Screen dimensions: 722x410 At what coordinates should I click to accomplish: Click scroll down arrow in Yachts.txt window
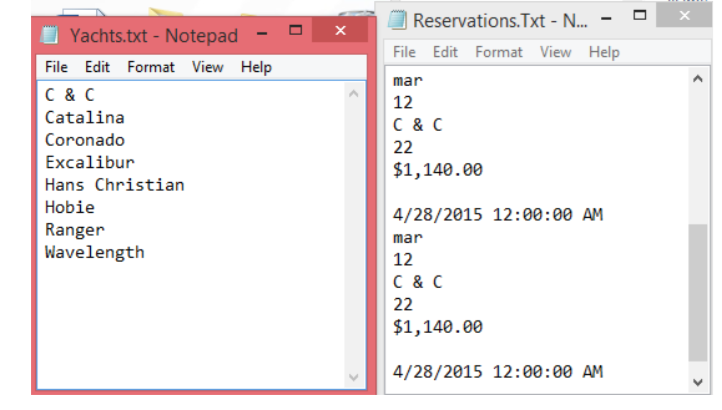point(352,377)
